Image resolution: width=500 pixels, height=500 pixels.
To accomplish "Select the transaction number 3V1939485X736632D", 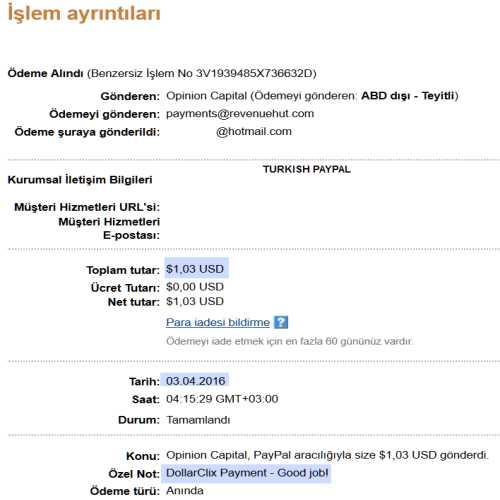I will [254, 73].
